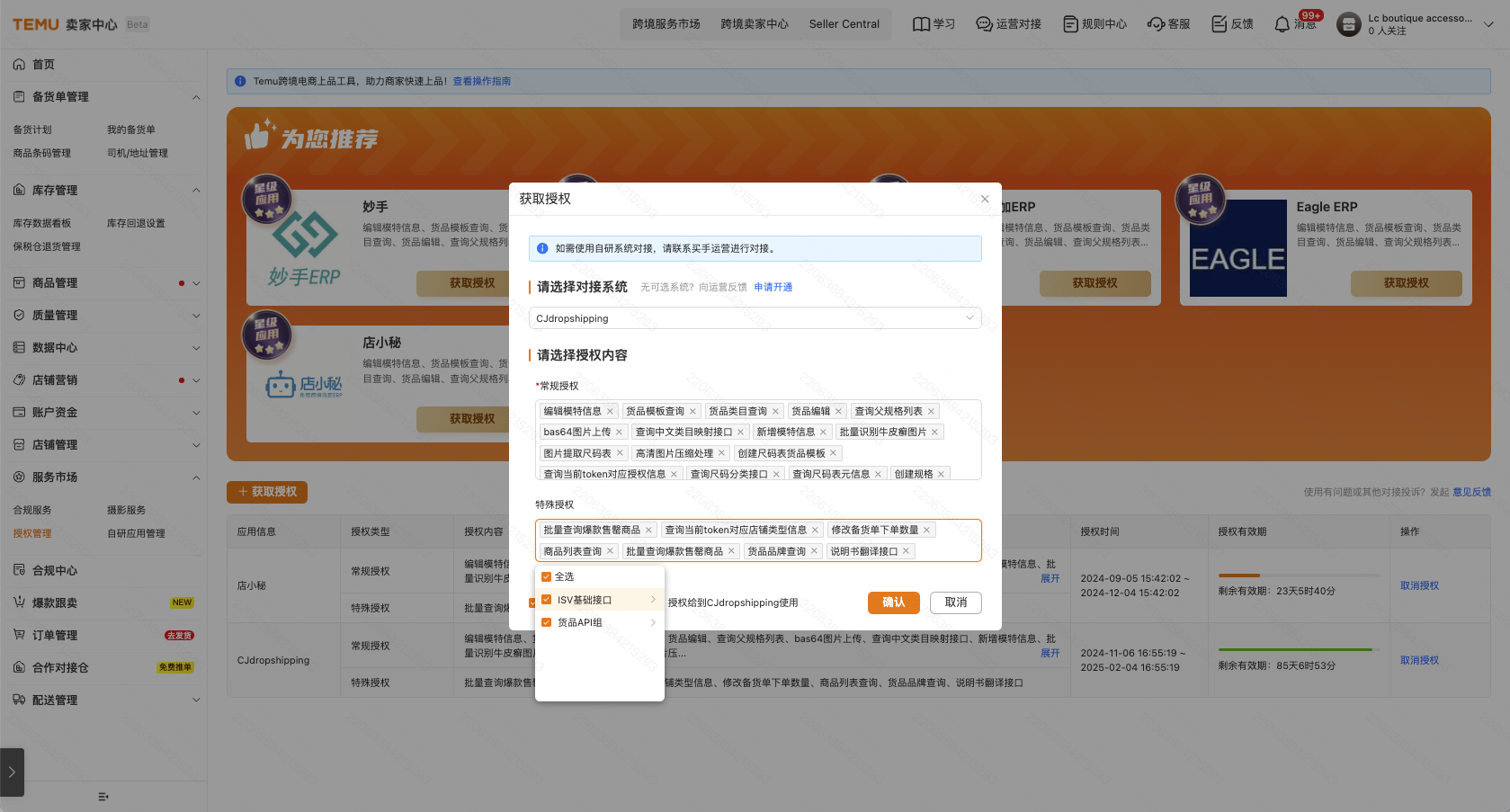Remove the 批量识别牛皮癣图片 tag

point(934,432)
